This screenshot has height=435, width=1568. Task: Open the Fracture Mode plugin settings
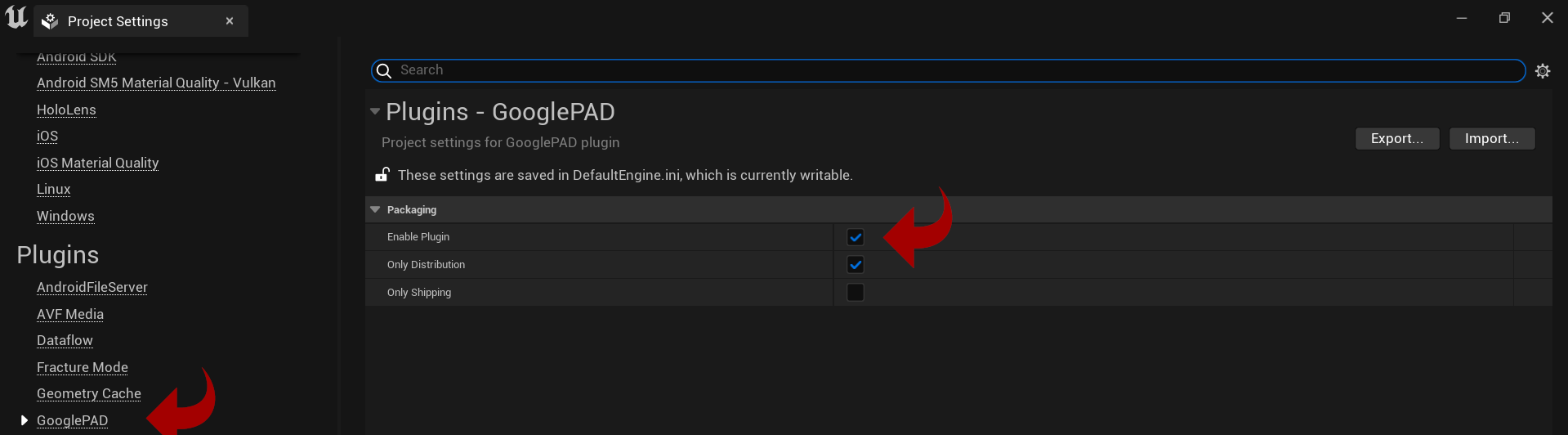click(83, 367)
